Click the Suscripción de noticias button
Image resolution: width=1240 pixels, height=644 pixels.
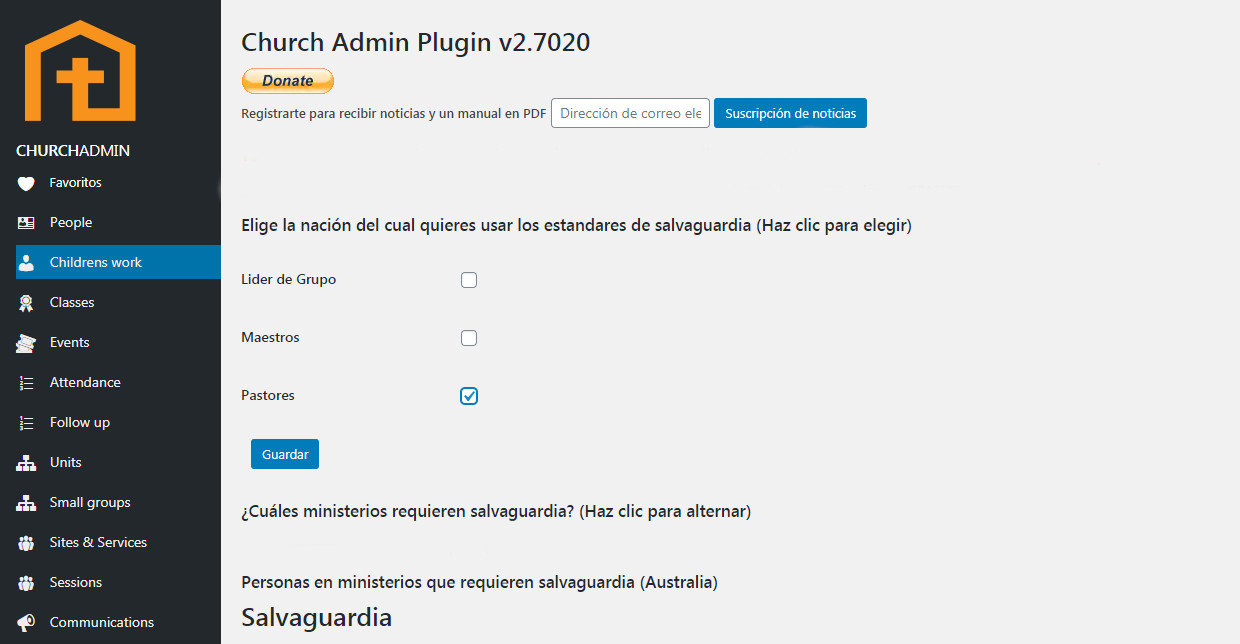tap(790, 113)
